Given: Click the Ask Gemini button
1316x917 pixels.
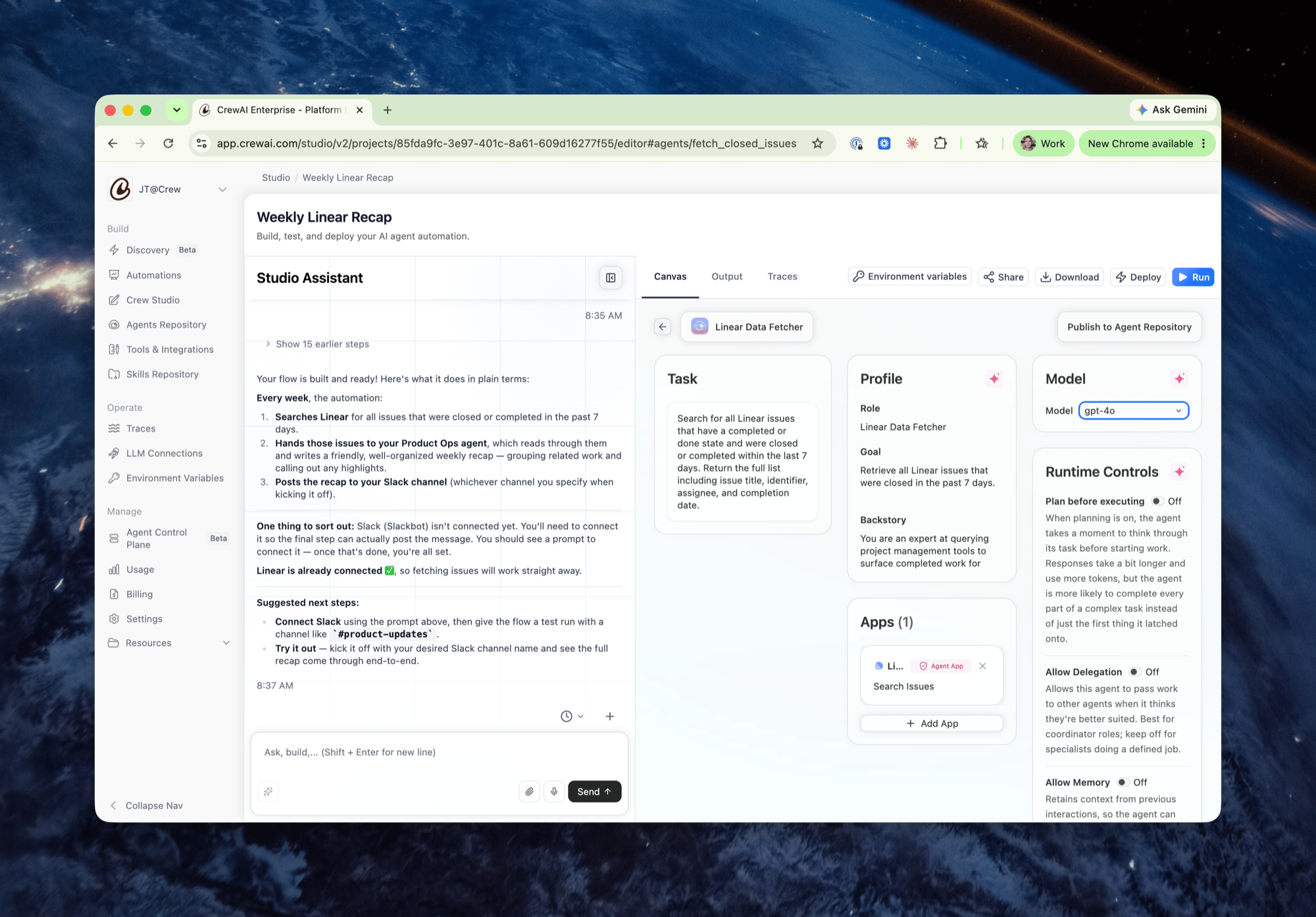Looking at the screenshot, I should [1173, 110].
